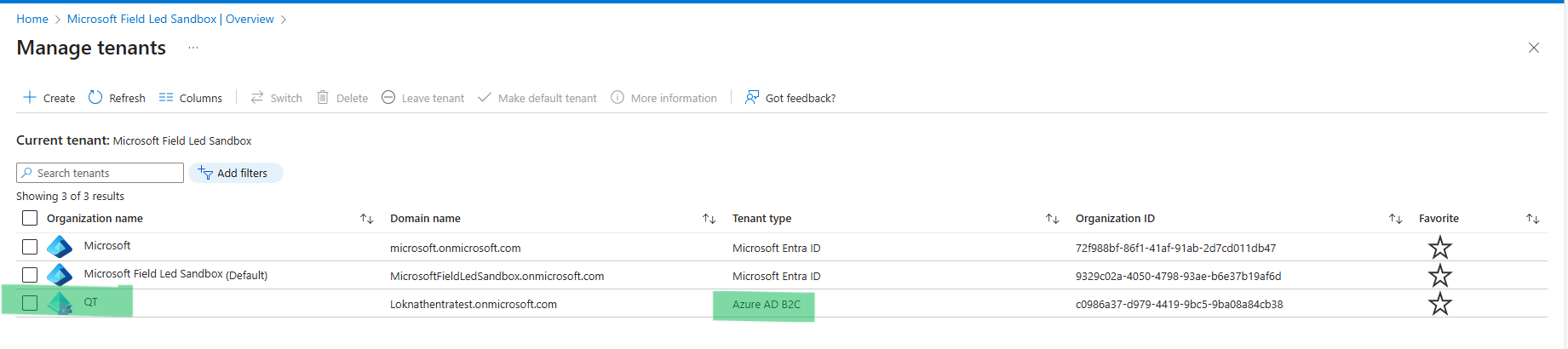
Task: Open Overview breadcrumb link
Action: pos(250,19)
